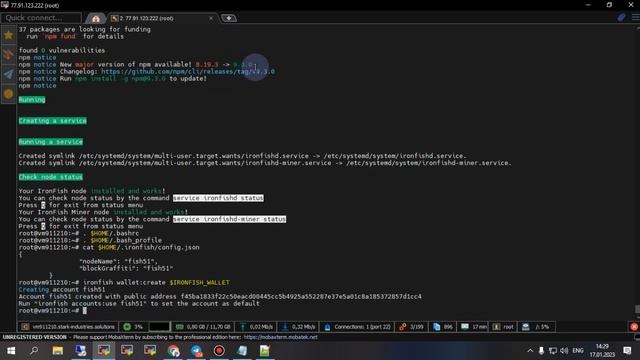Screen dimensions: 640x360
Task: Open Telegram from the taskbar
Action: 196,351
